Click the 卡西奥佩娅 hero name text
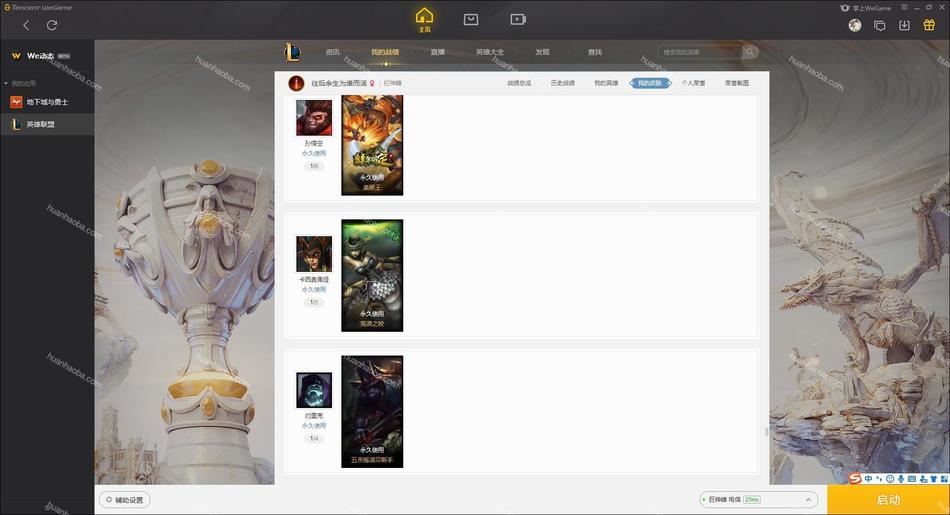 click(x=314, y=280)
